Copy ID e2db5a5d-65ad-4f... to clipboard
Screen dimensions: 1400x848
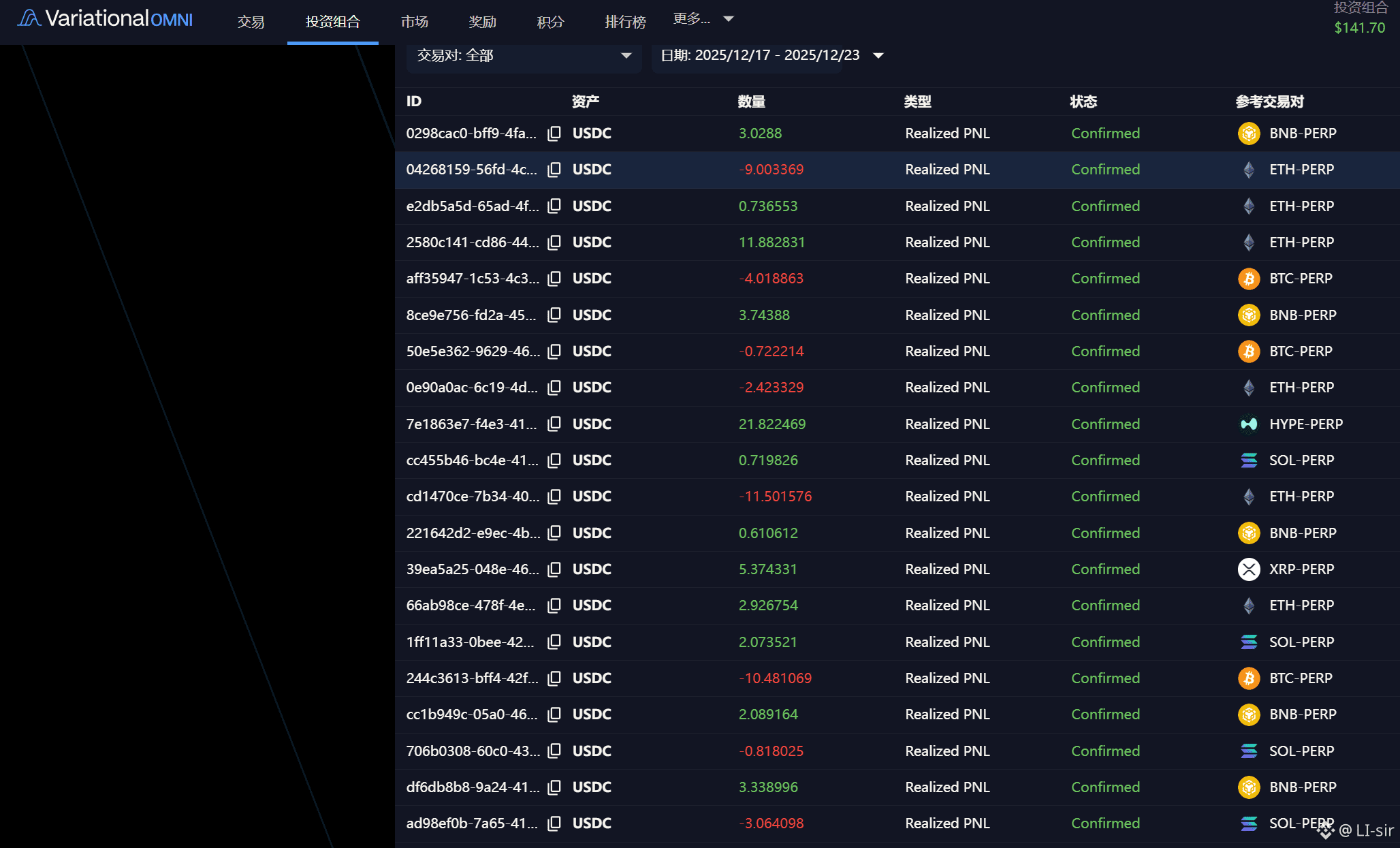[554, 206]
